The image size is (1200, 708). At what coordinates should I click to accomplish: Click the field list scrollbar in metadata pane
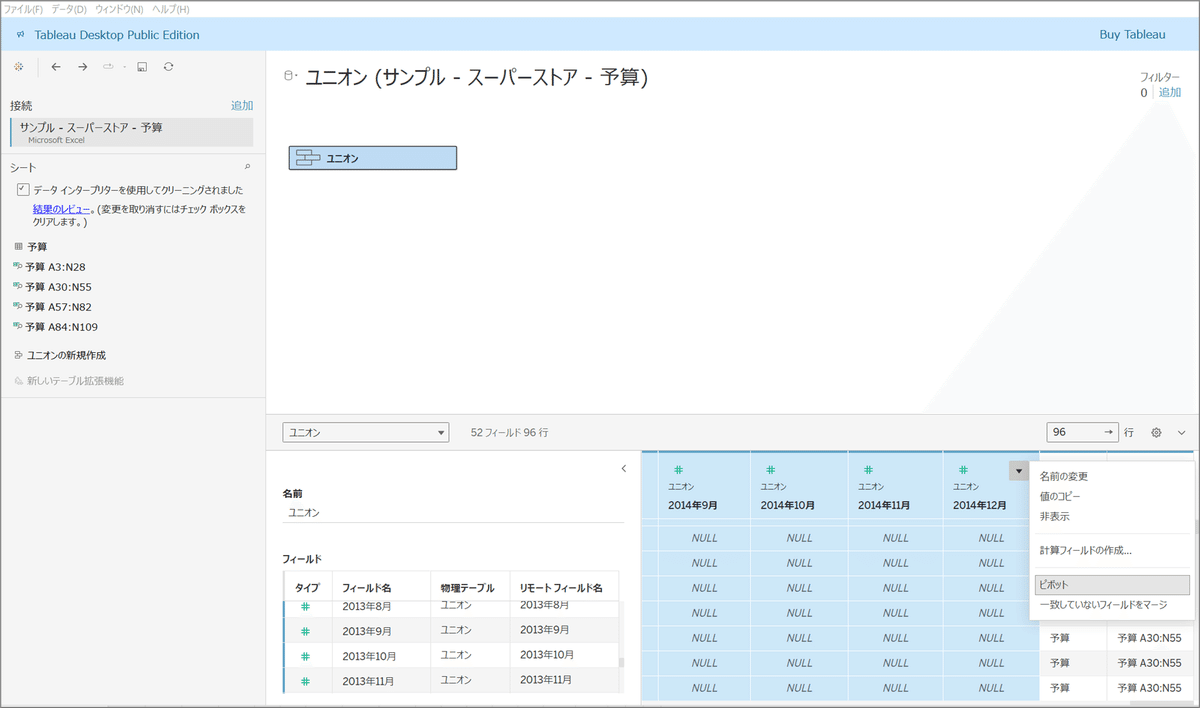[x=621, y=662]
